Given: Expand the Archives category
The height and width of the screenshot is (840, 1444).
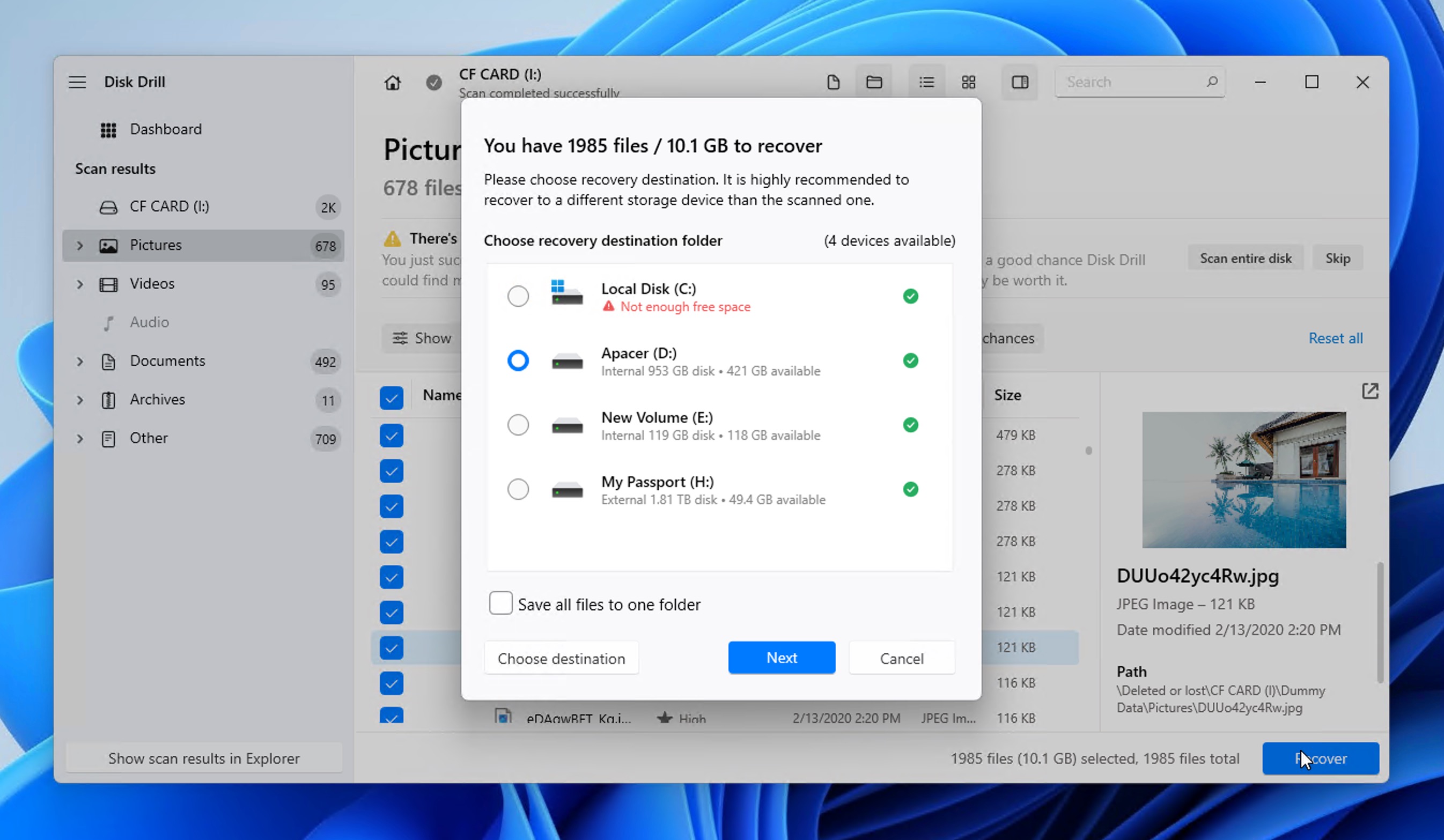Looking at the screenshot, I should pos(80,400).
